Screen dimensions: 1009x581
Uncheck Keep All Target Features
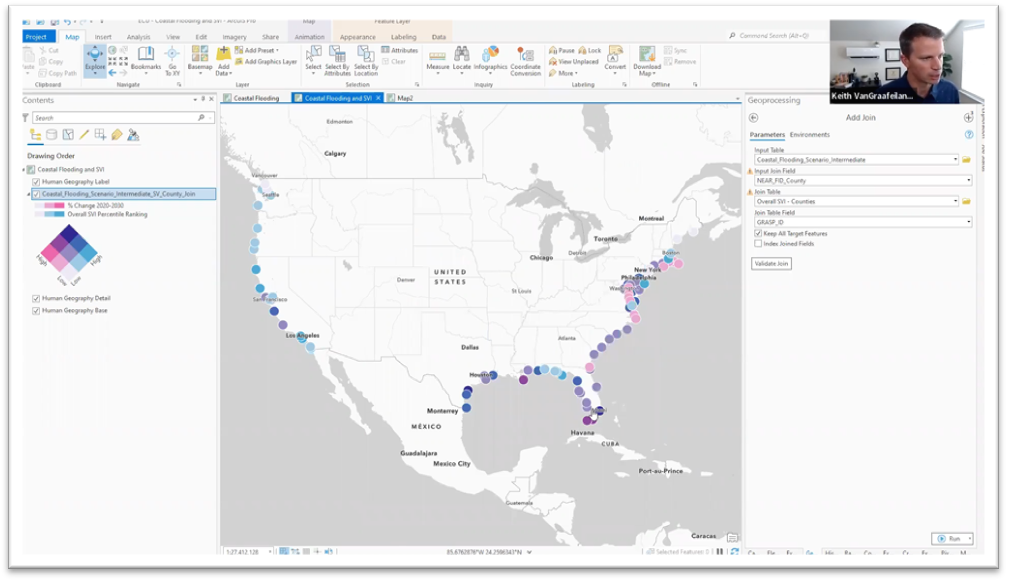pos(757,233)
